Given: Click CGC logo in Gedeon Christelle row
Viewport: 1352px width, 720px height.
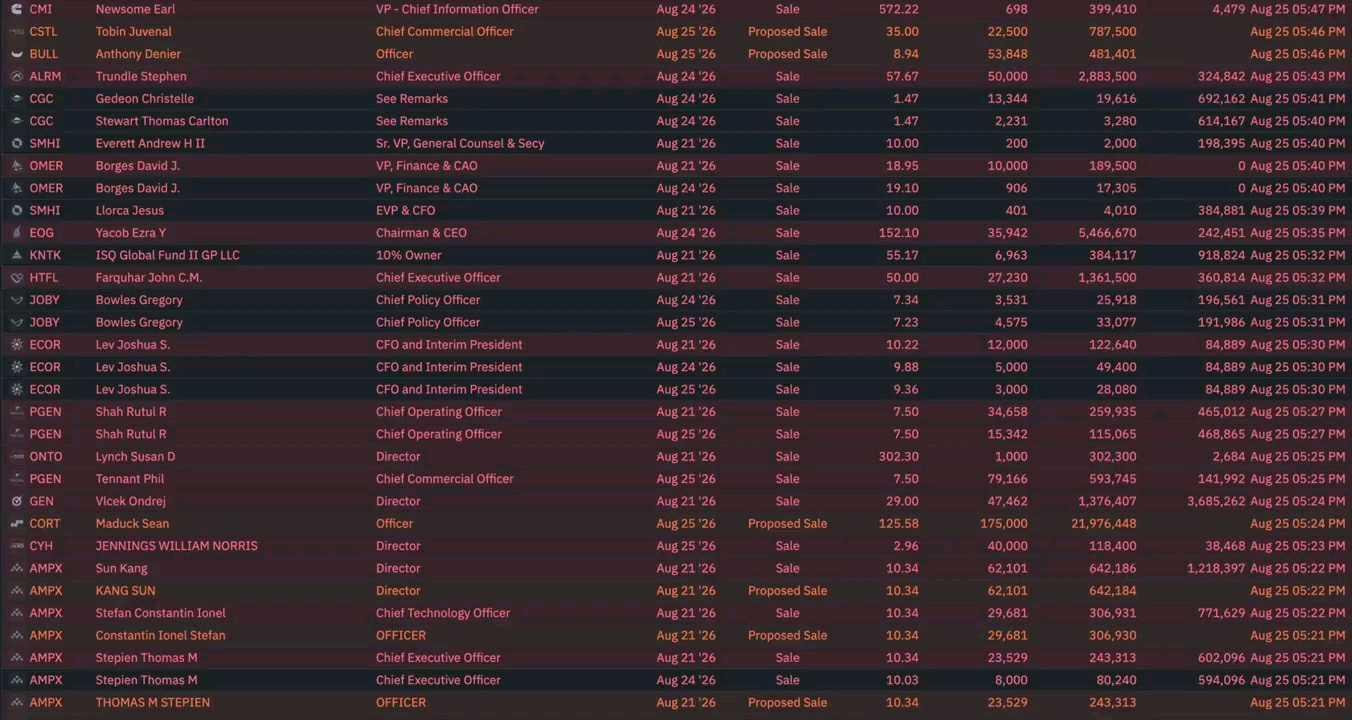Looking at the screenshot, I should (x=16, y=98).
